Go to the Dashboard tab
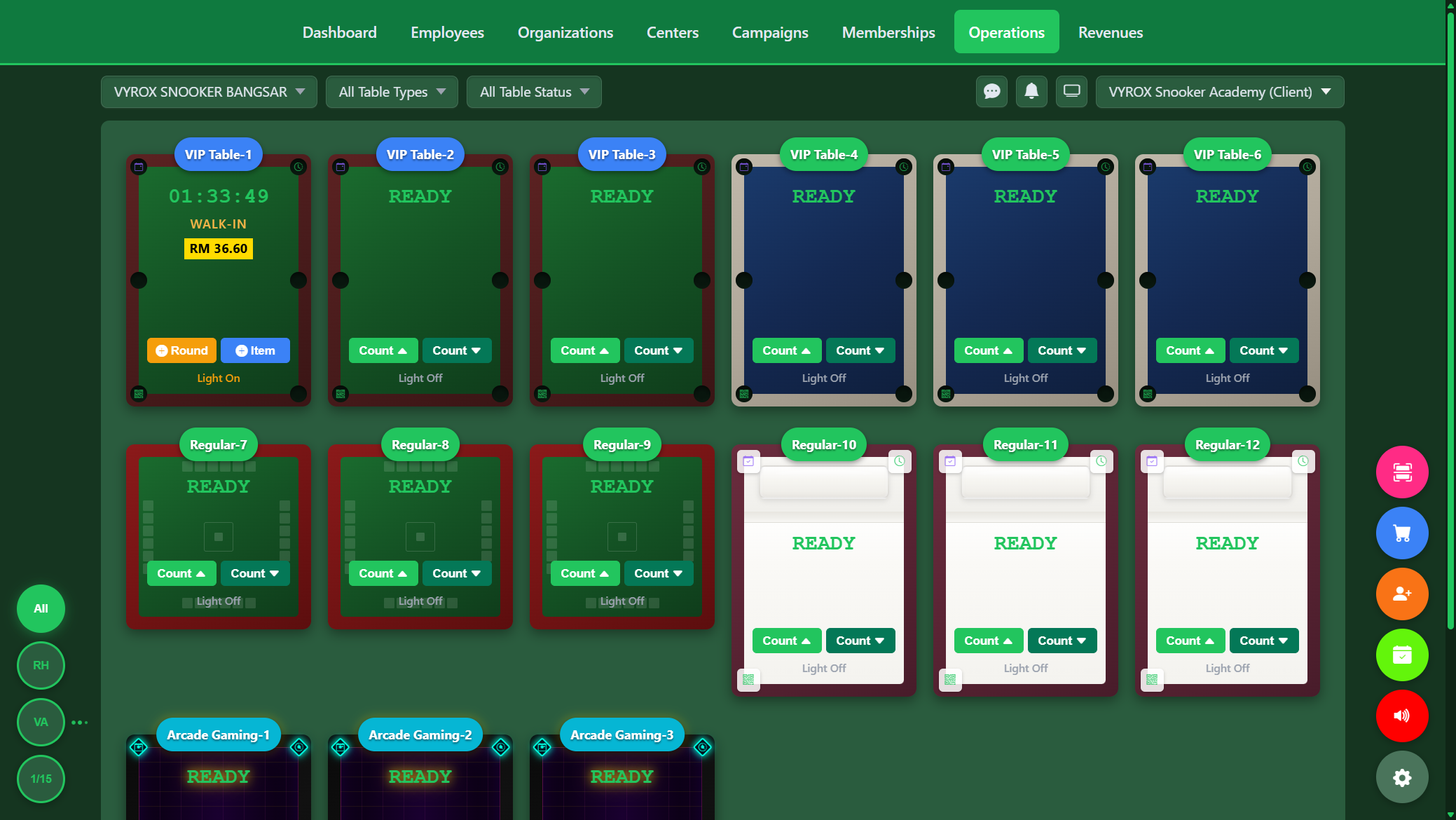The image size is (1456, 820). coord(340,32)
